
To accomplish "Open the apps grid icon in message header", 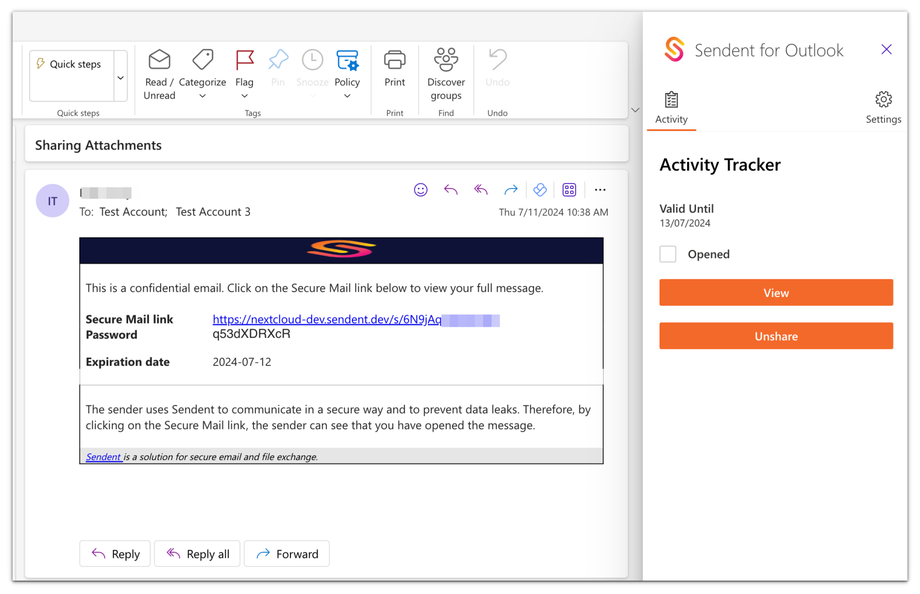I will click(x=569, y=190).
